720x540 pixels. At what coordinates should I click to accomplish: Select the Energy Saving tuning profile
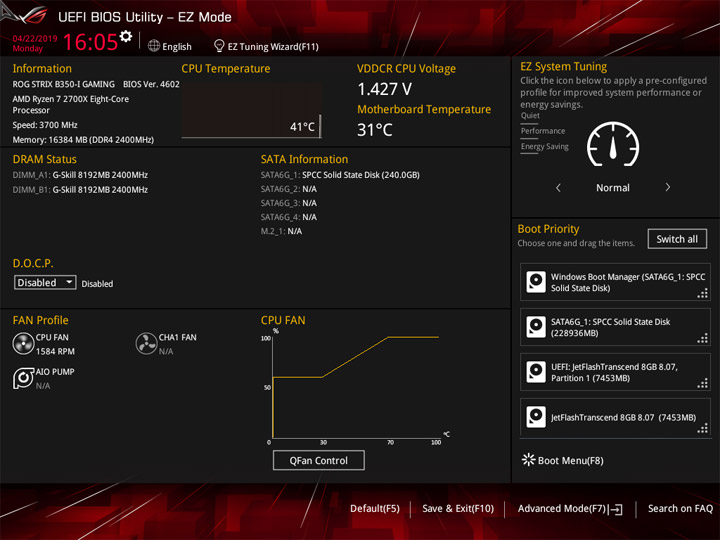point(545,146)
